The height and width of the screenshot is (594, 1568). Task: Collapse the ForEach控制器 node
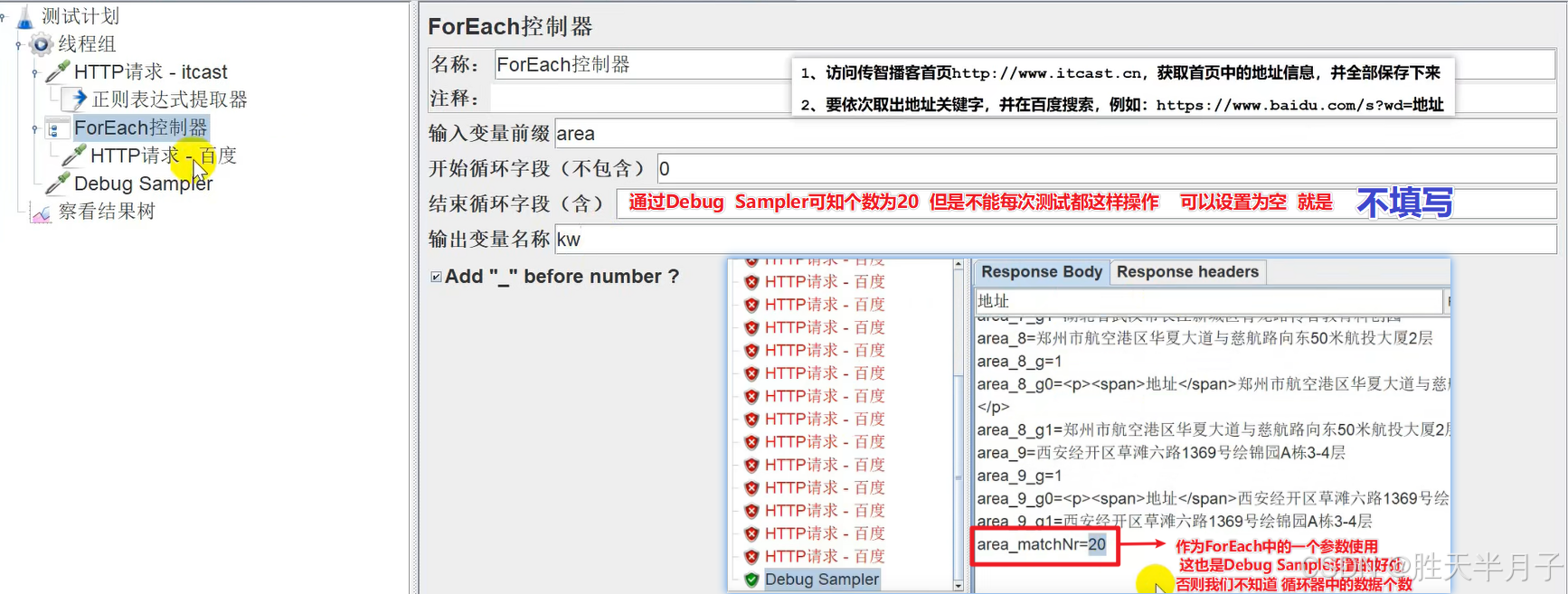pyautogui.click(x=34, y=128)
